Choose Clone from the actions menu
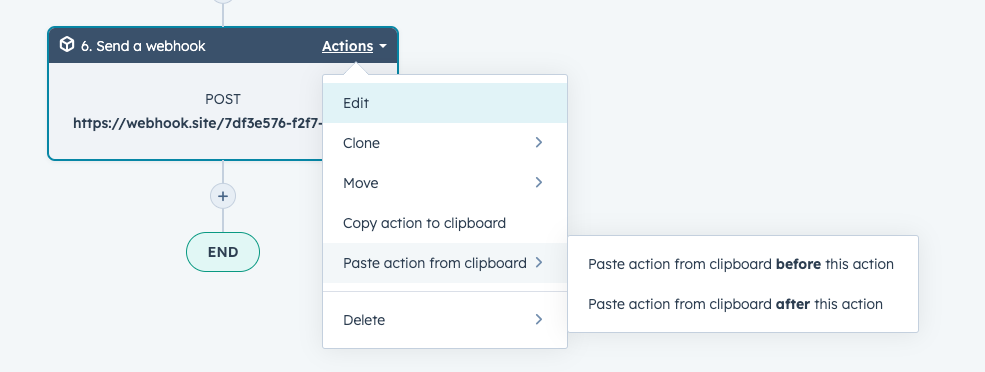The width and height of the screenshot is (985, 372). pos(445,143)
